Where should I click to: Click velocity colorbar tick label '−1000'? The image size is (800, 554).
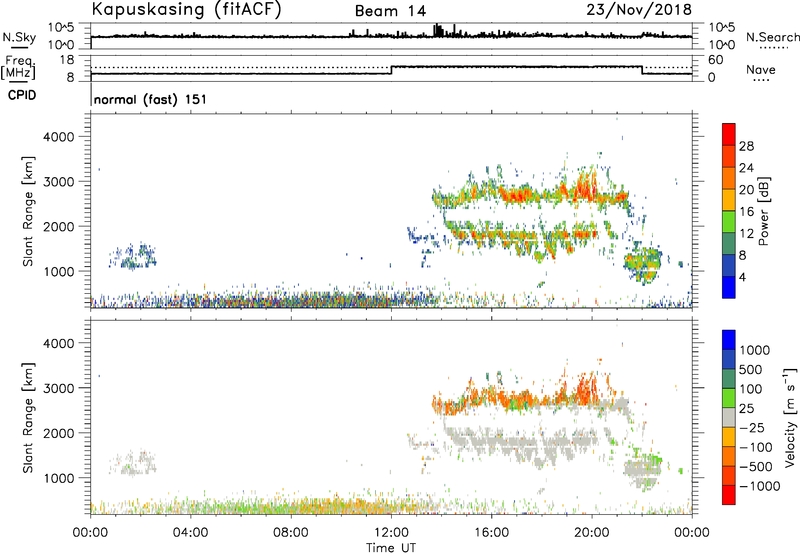(759, 486)
